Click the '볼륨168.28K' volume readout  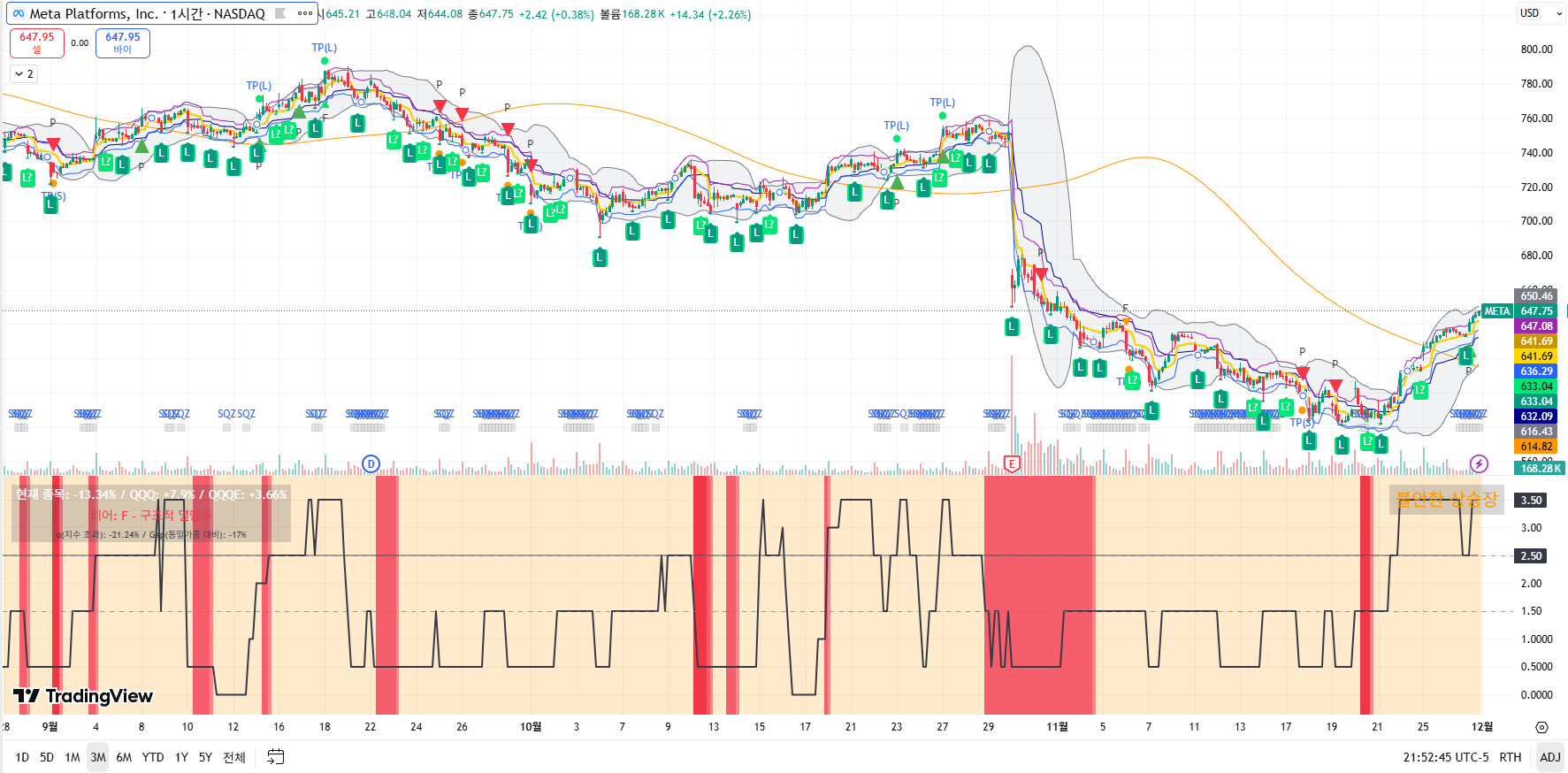coord(632,14)
